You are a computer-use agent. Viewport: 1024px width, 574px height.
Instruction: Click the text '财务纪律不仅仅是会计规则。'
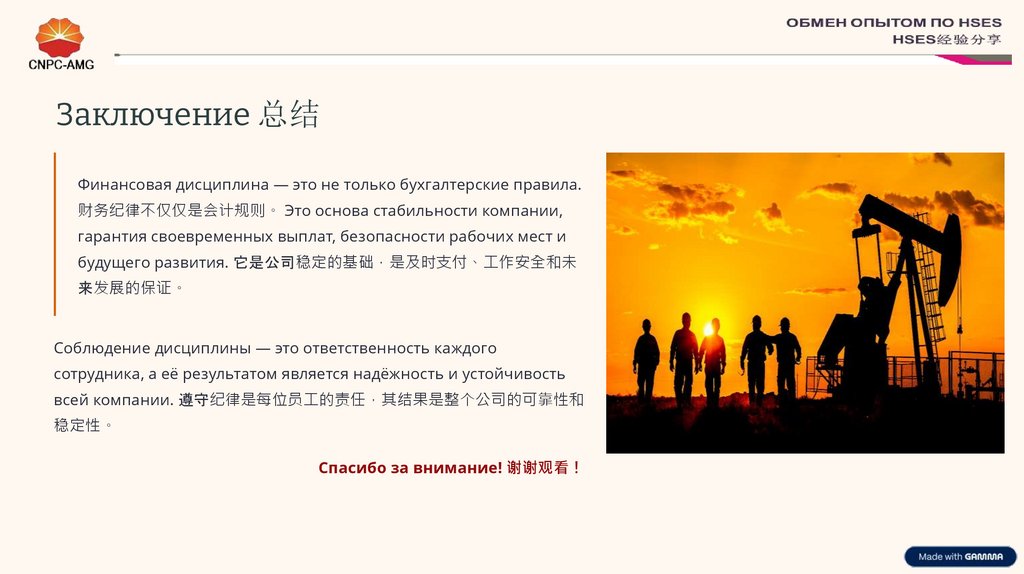(x=178, y=210)
